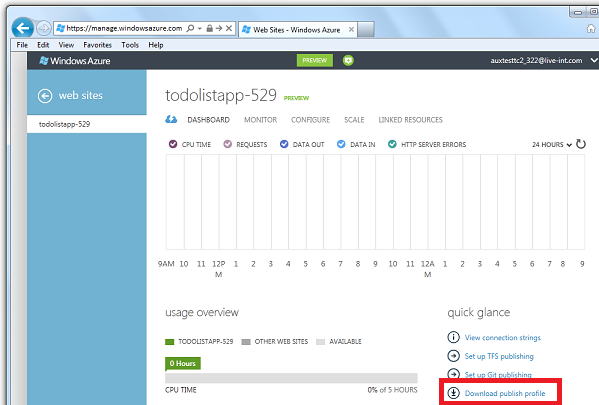Screen dimensions: 599x405
Task: Click the CPU TIME usage bar
Action: coord(291,378)
